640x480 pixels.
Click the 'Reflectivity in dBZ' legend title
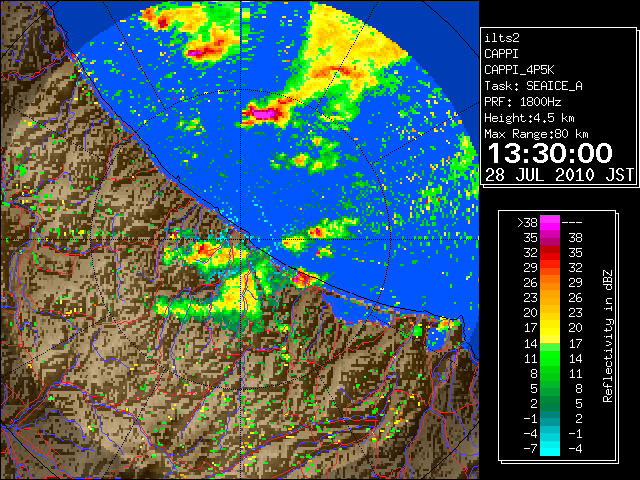(608, 336)
